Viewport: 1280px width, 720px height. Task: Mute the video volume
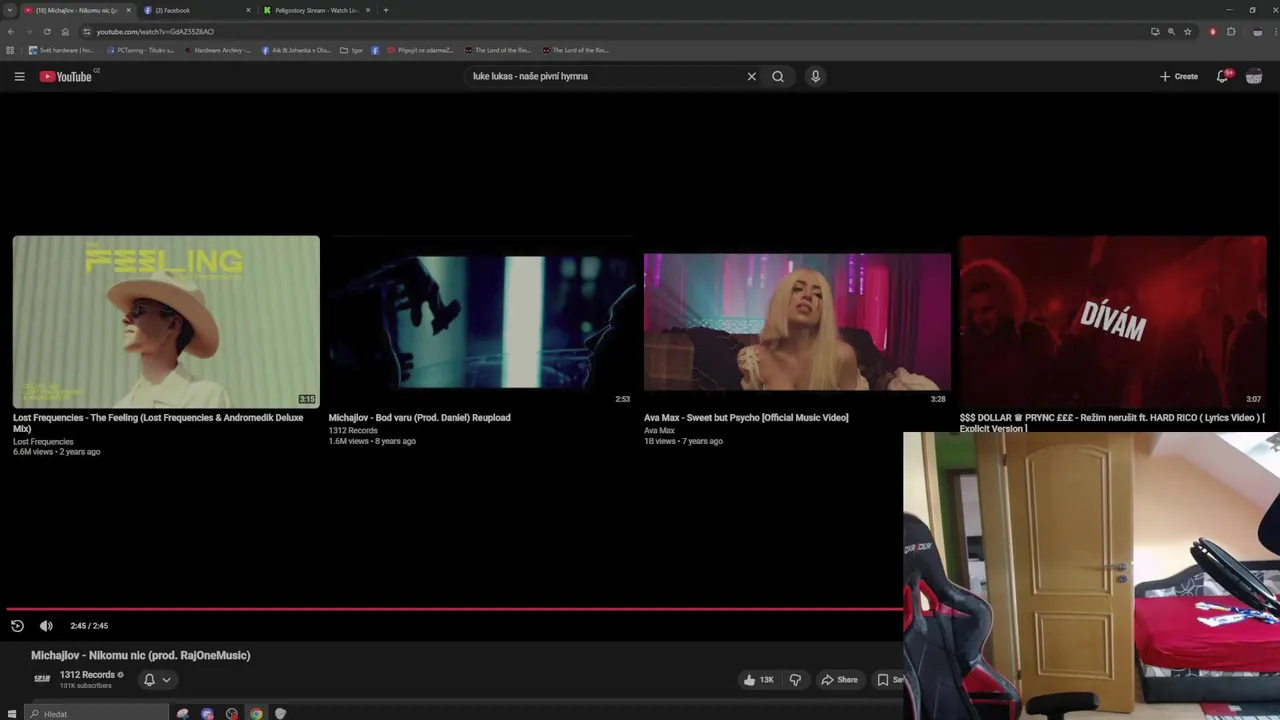tap(46, 626)
